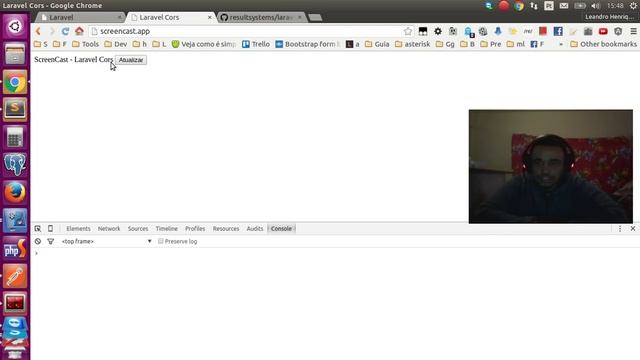Image resolution: width=640 pixels, height=360 pixels.
Task: Open the Gg bookmark folder
Action: pyautogui.click(x=445, y=44)
